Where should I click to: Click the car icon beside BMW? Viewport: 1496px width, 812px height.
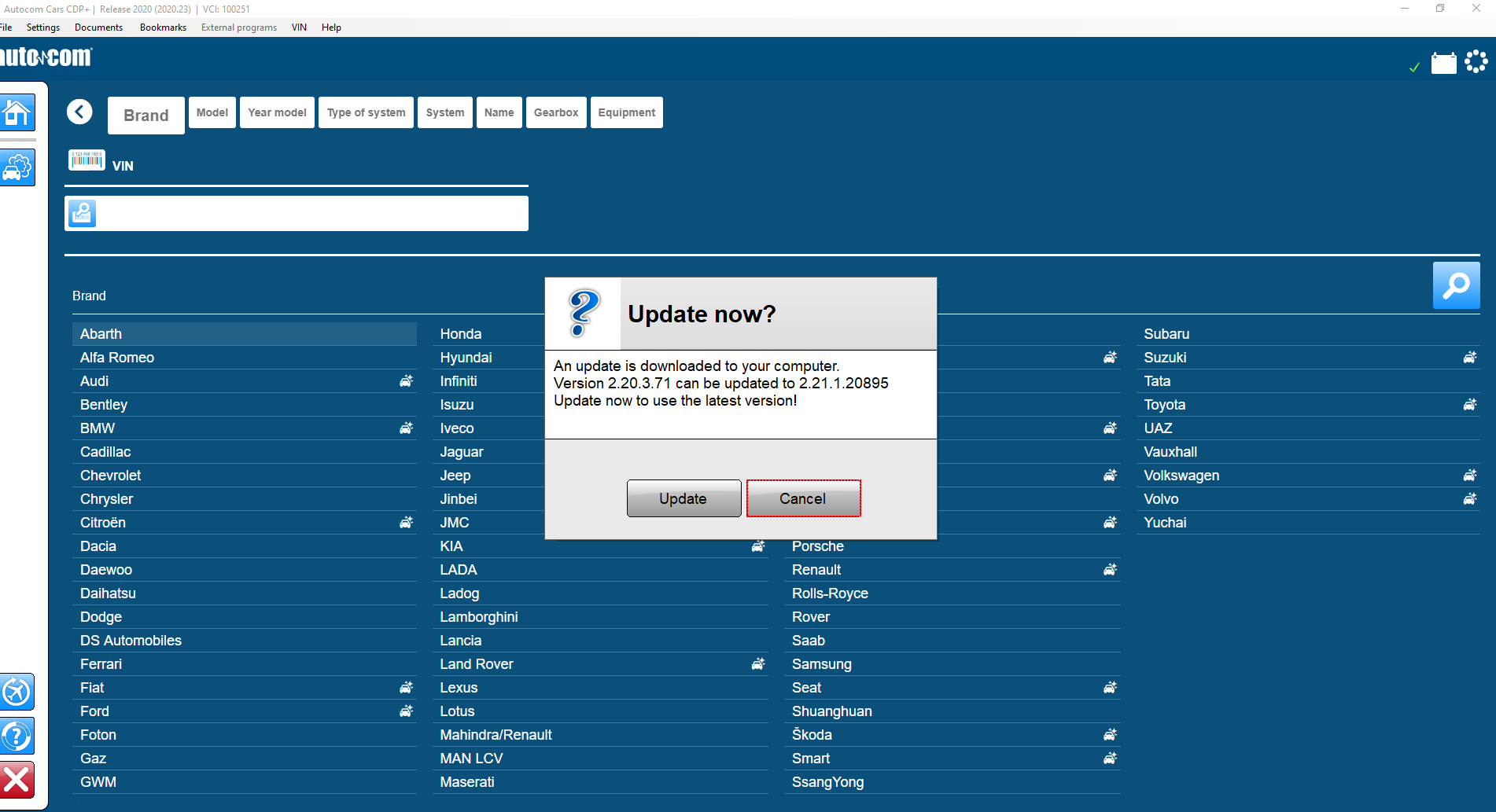[x=406, y=428]
